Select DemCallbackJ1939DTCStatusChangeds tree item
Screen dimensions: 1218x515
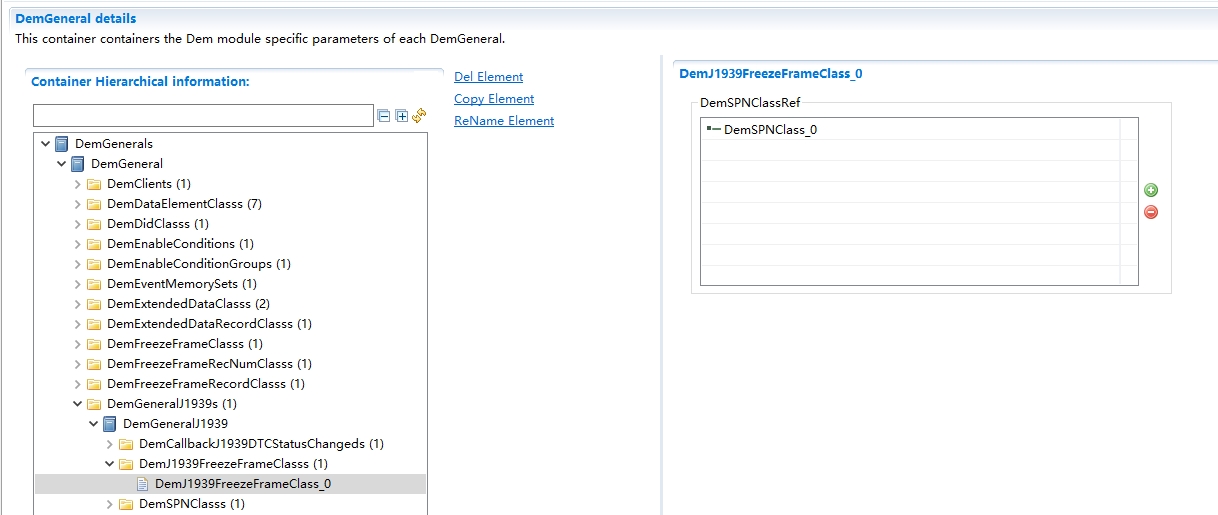click(261, 444)
